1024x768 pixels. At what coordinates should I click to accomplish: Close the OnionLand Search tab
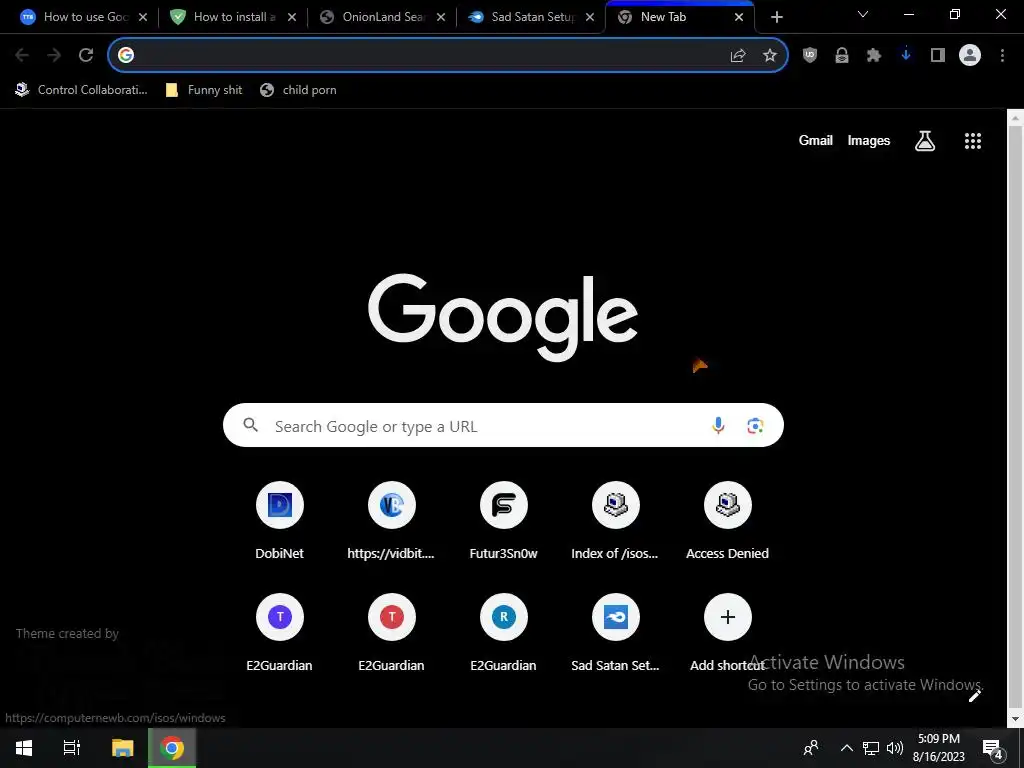[x=441, y=17]
